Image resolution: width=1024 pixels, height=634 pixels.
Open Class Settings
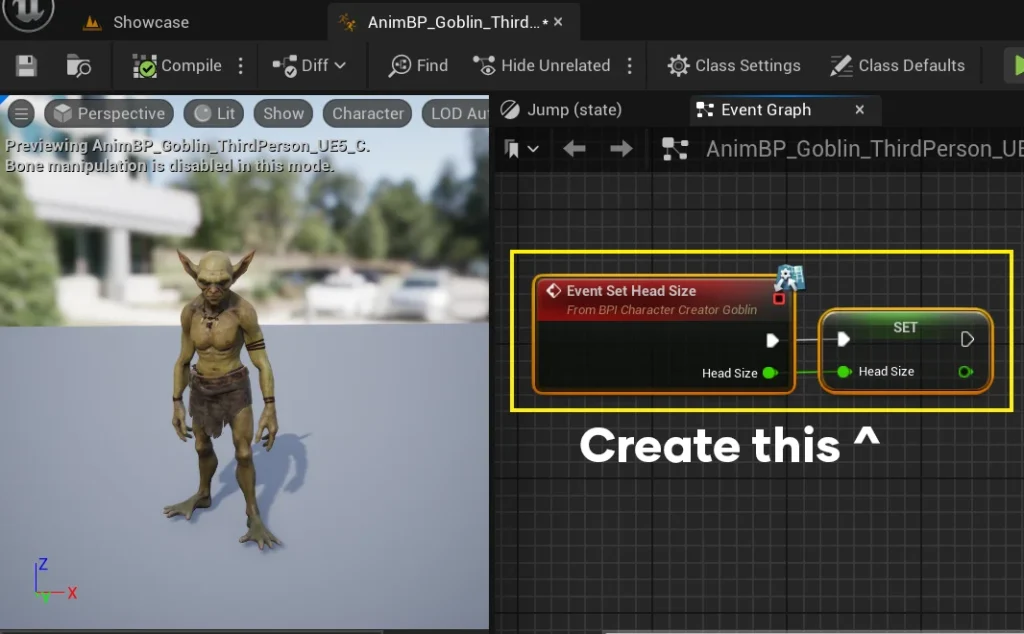coord(734,66)
